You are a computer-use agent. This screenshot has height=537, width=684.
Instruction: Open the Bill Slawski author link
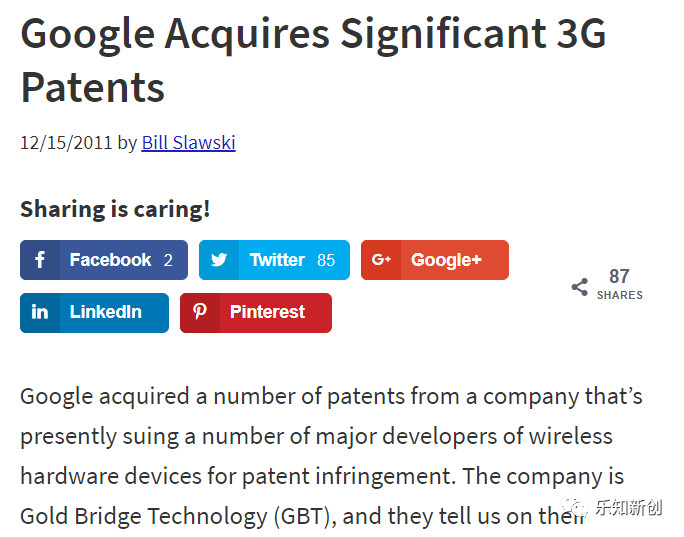pyautogui.click(x=188, y=142)
